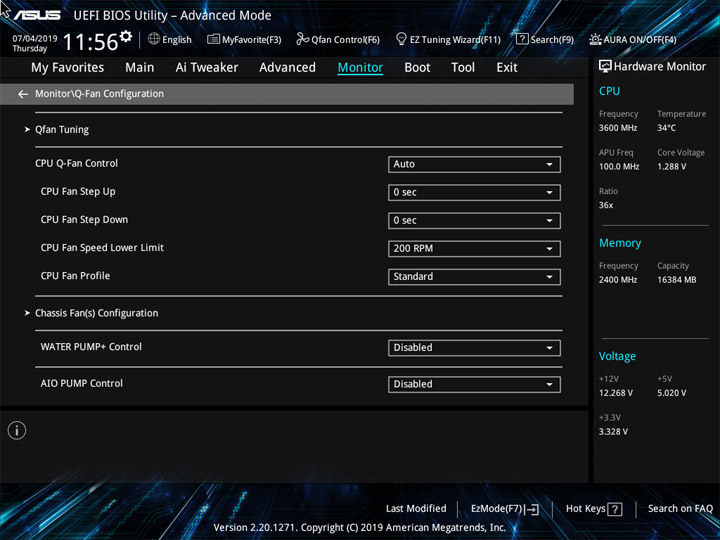The height and width of the screenshot is (540, 720).
Task: Click English language button
Action: point(177,40)
